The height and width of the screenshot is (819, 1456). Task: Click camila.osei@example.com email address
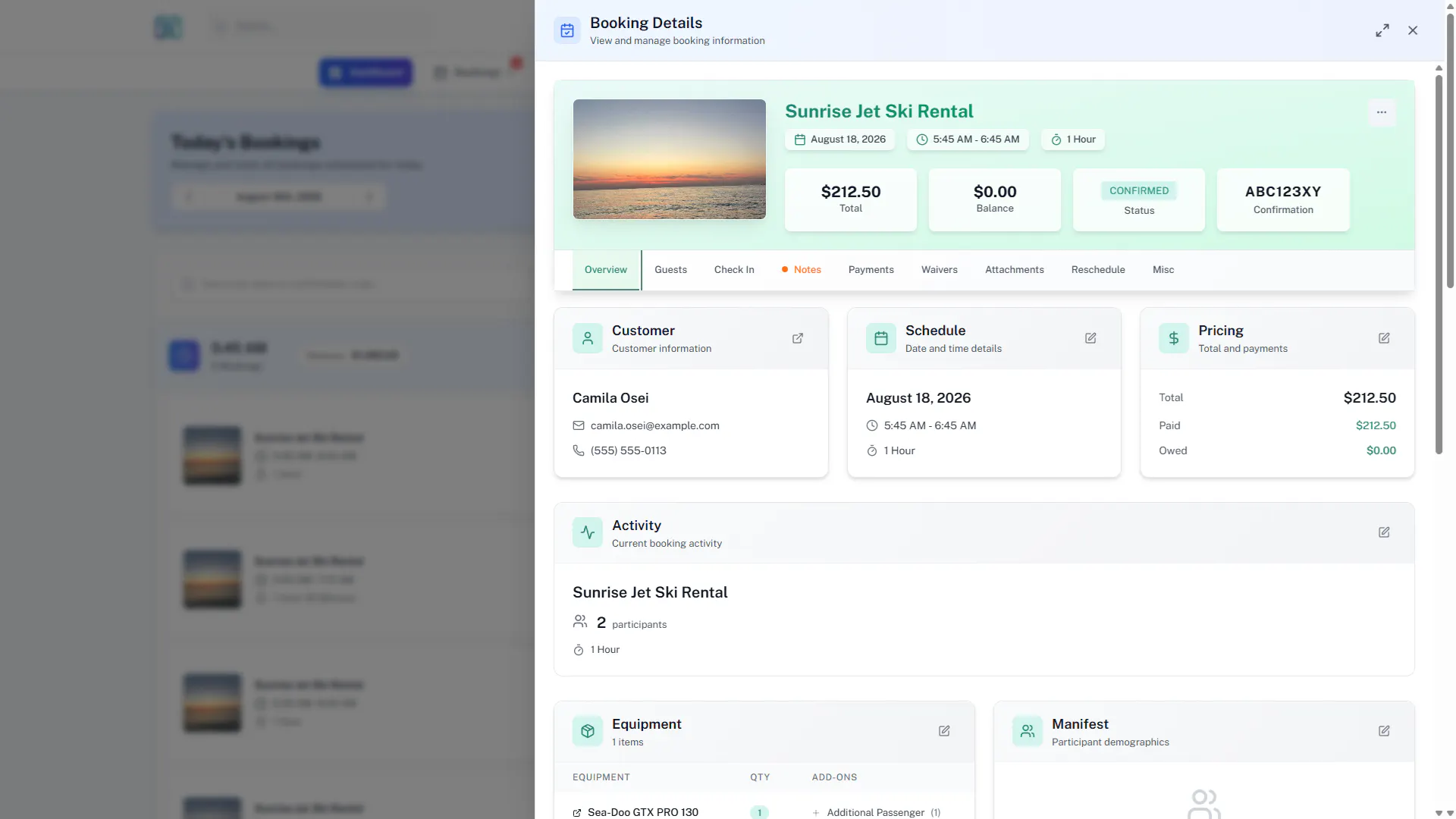[654, 425]
